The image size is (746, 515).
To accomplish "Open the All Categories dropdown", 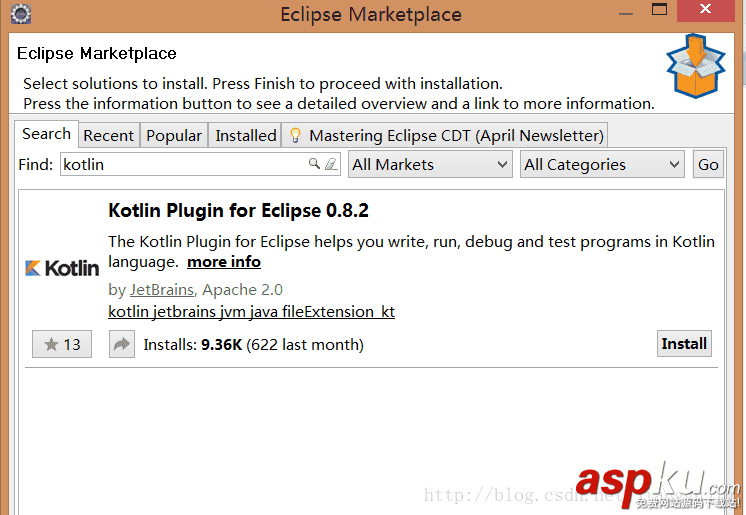I will tap(602, 165).
